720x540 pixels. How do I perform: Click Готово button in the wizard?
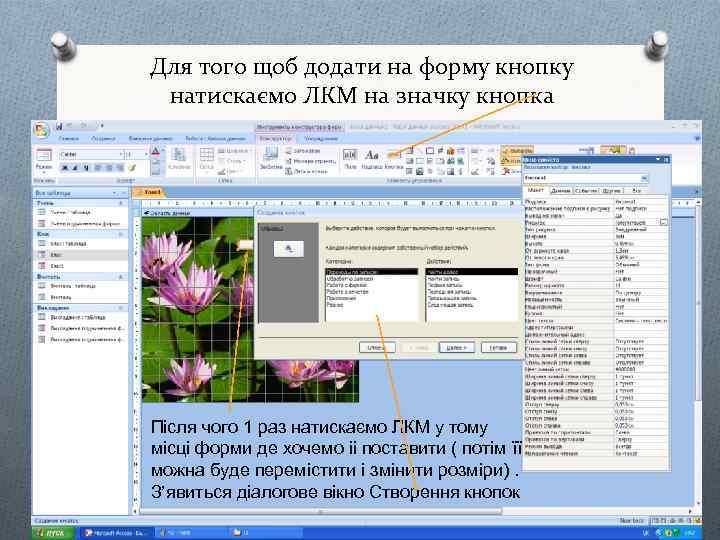coord(499,348)
